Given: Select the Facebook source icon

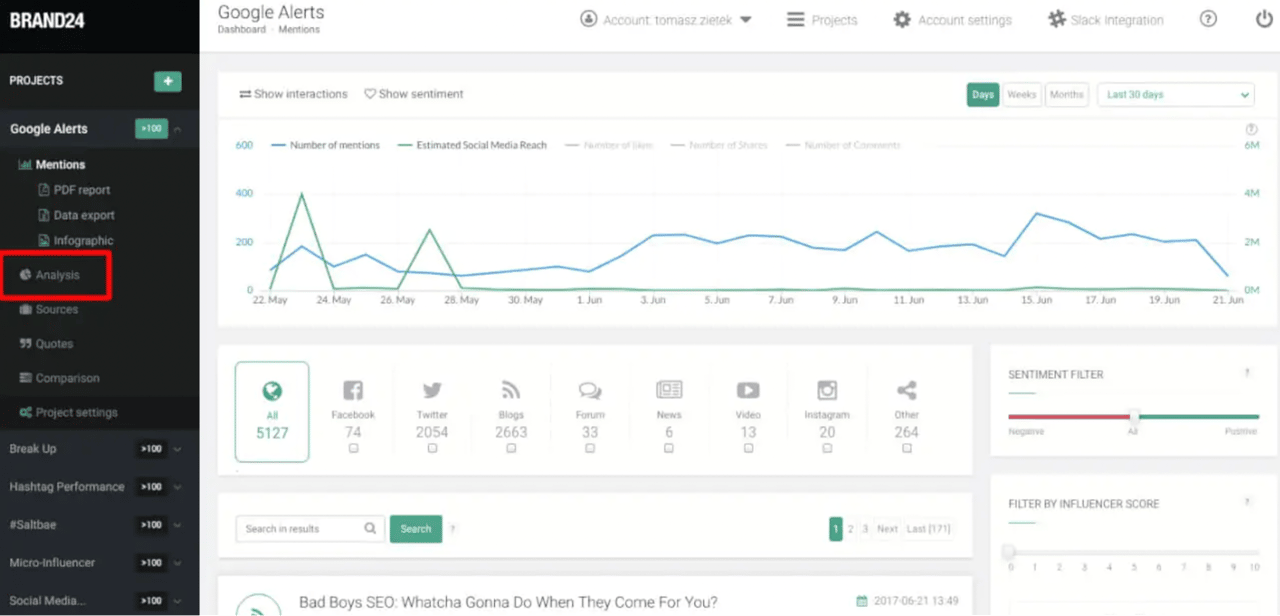Looking at the screenshot, I should click(x=353, y=391).
